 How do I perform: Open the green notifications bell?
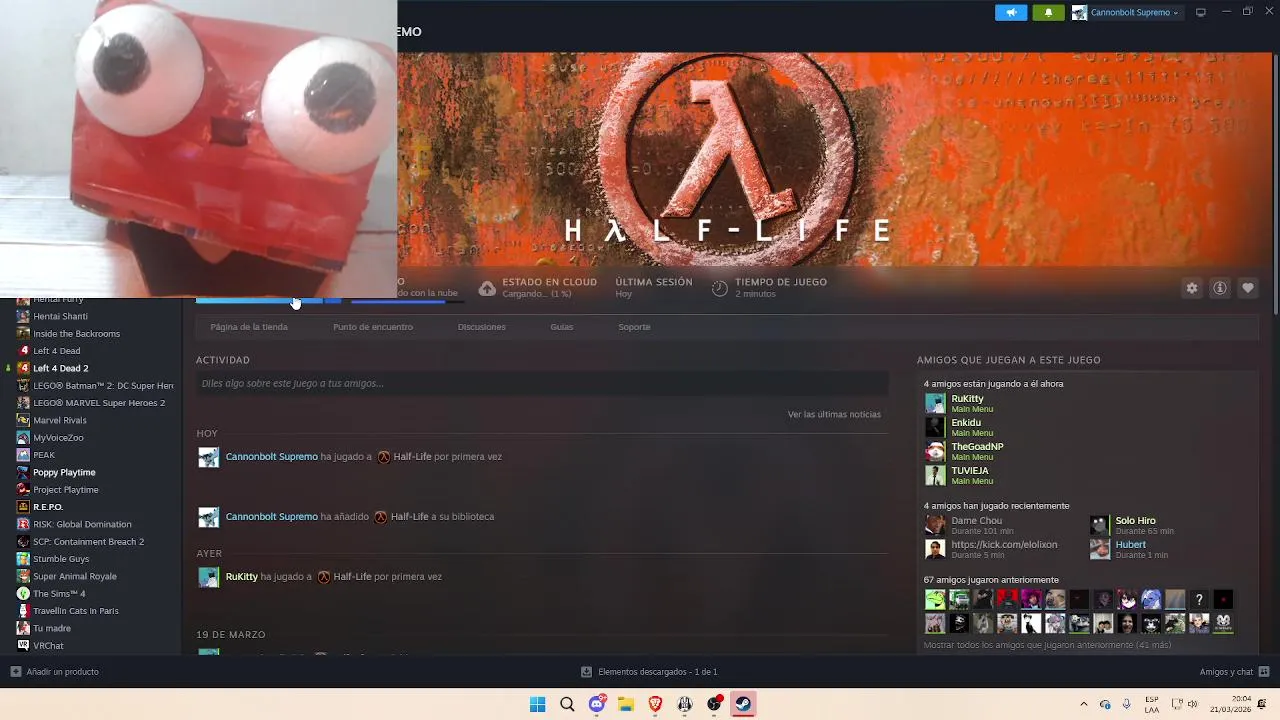point(1048,12)
